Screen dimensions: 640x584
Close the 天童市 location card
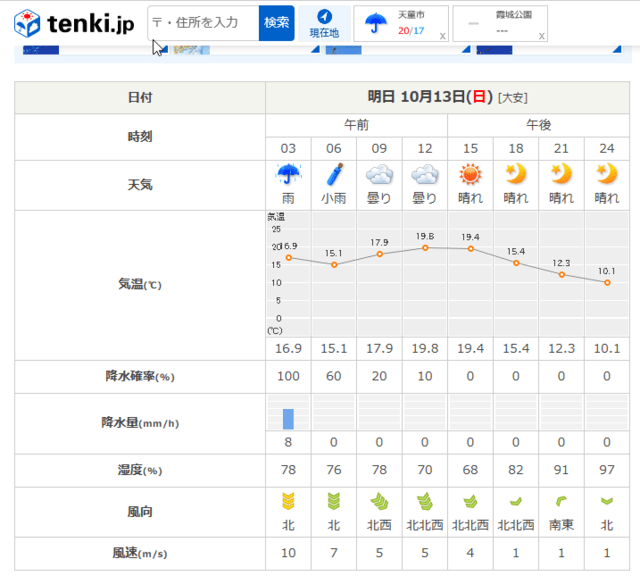point(442,36)
